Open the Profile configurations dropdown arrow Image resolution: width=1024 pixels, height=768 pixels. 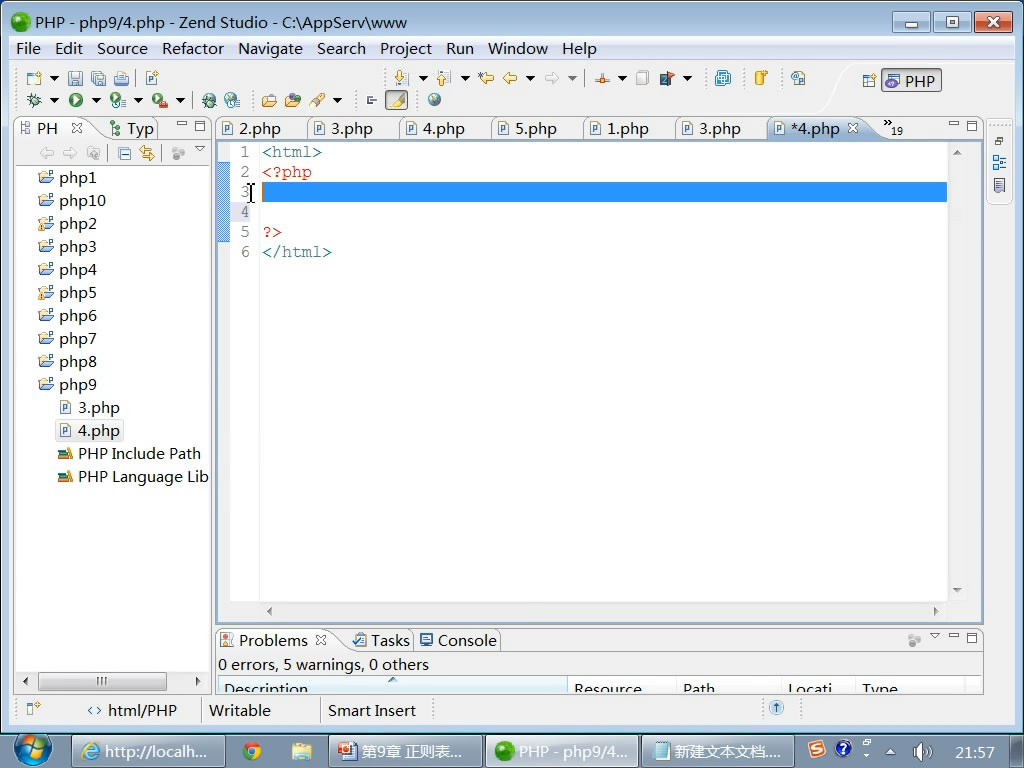[x=138, y=100]
